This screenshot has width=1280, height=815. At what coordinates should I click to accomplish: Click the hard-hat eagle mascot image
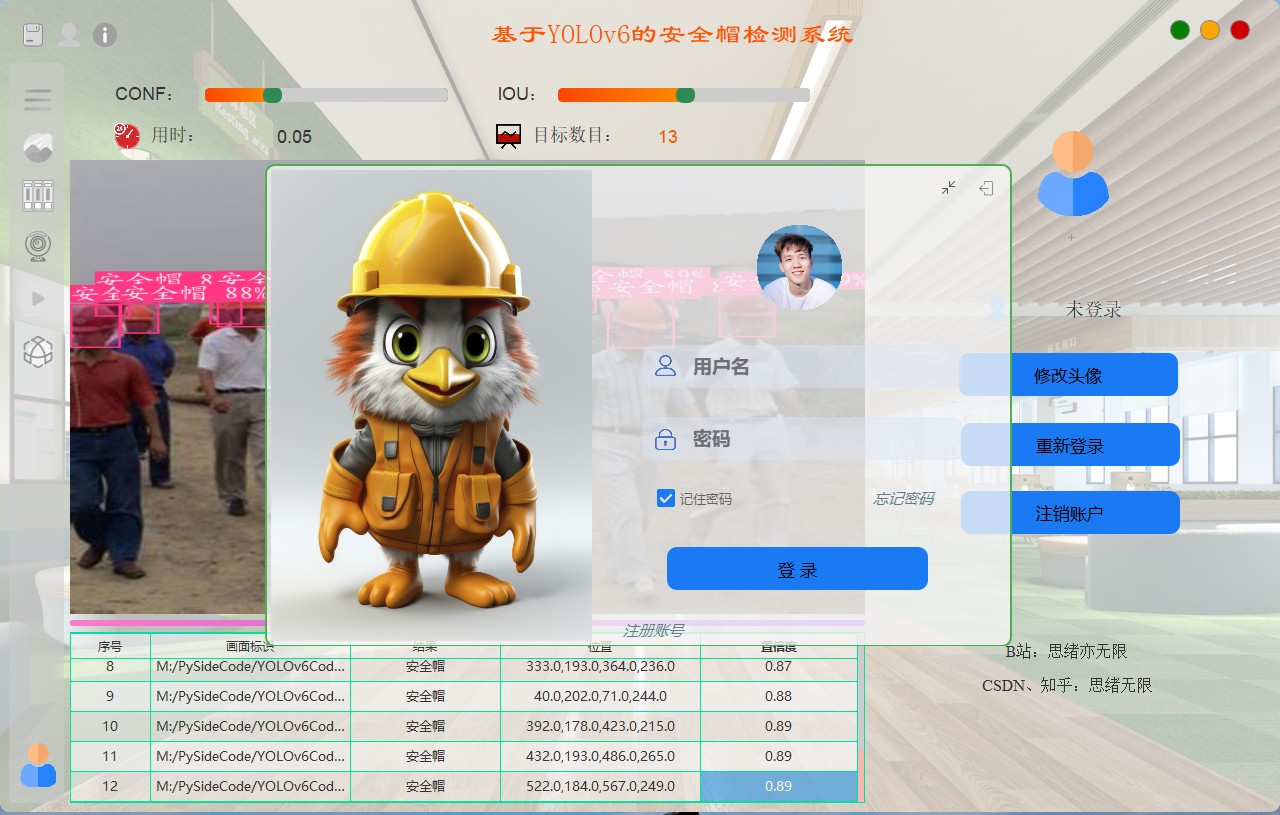tap(431, 405)
